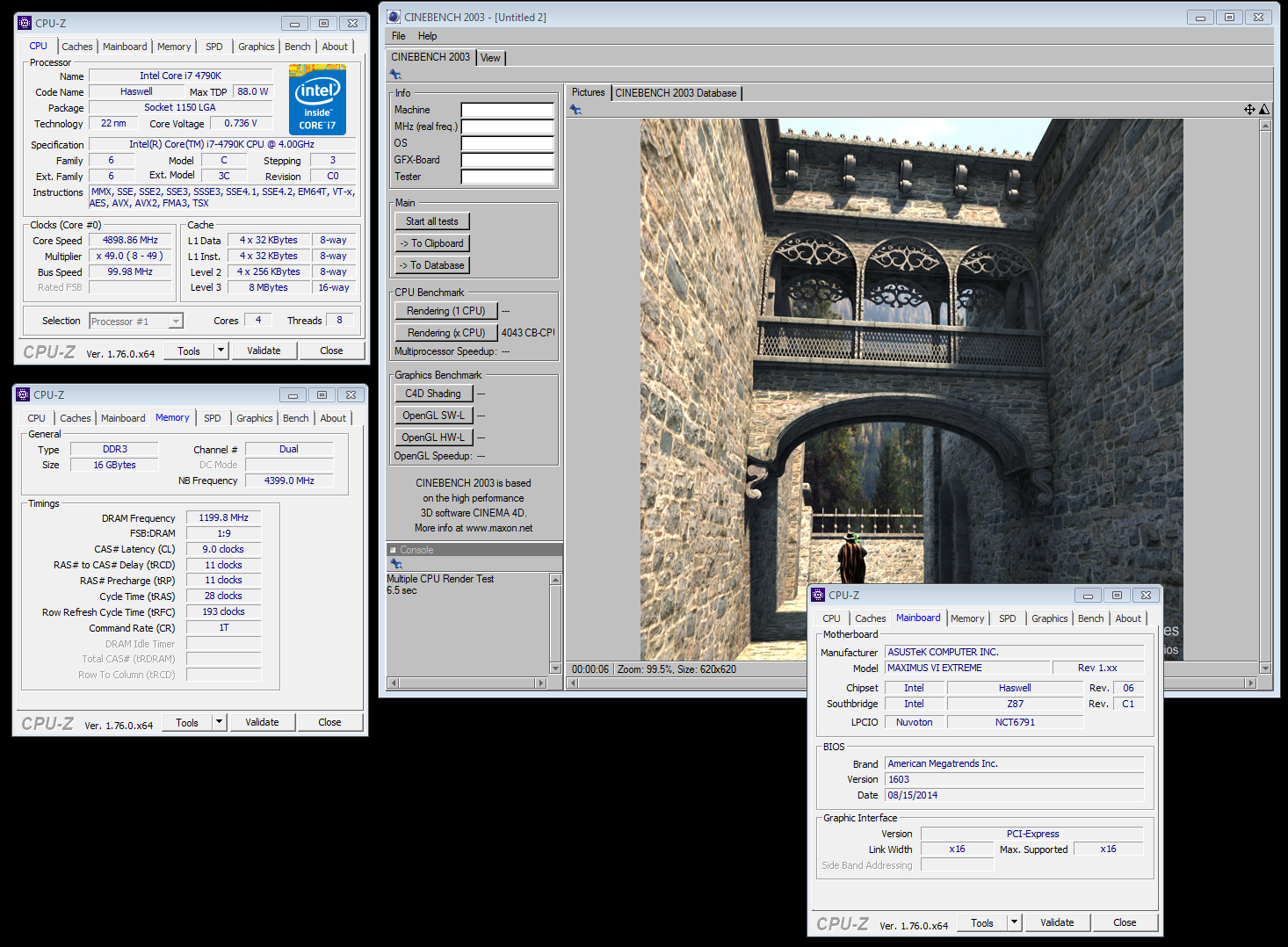Click Validate in the Mainboard CPU-Z window
Screen dimensions: 1288x947
1057,922
